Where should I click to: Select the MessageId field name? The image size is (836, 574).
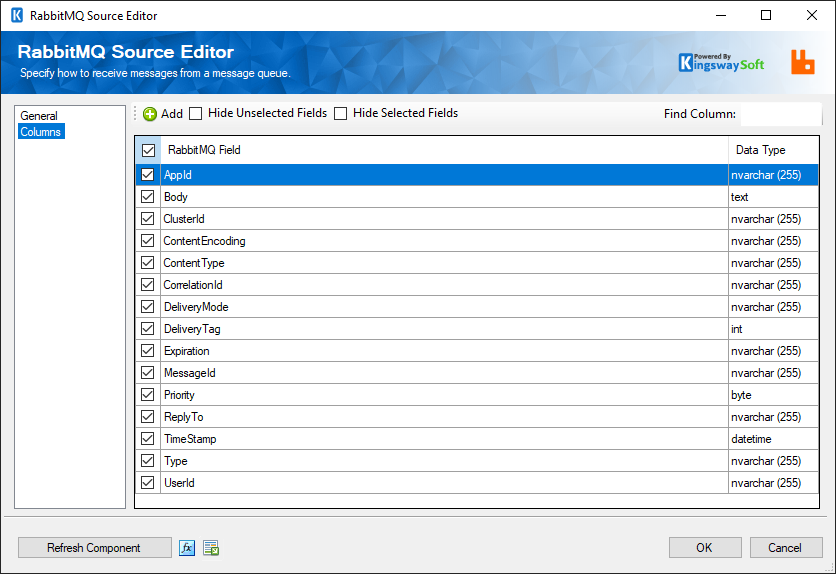[190, 373]
